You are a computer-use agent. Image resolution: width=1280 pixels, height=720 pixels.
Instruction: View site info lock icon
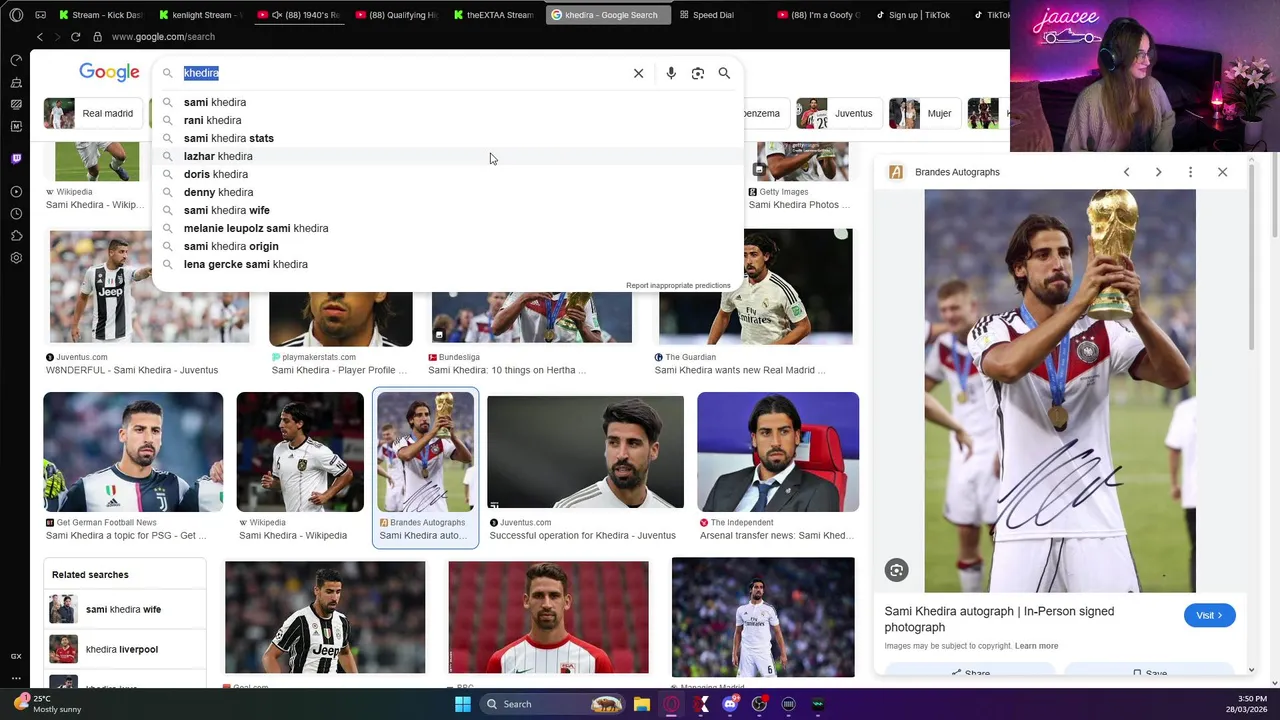pos(97,37)
